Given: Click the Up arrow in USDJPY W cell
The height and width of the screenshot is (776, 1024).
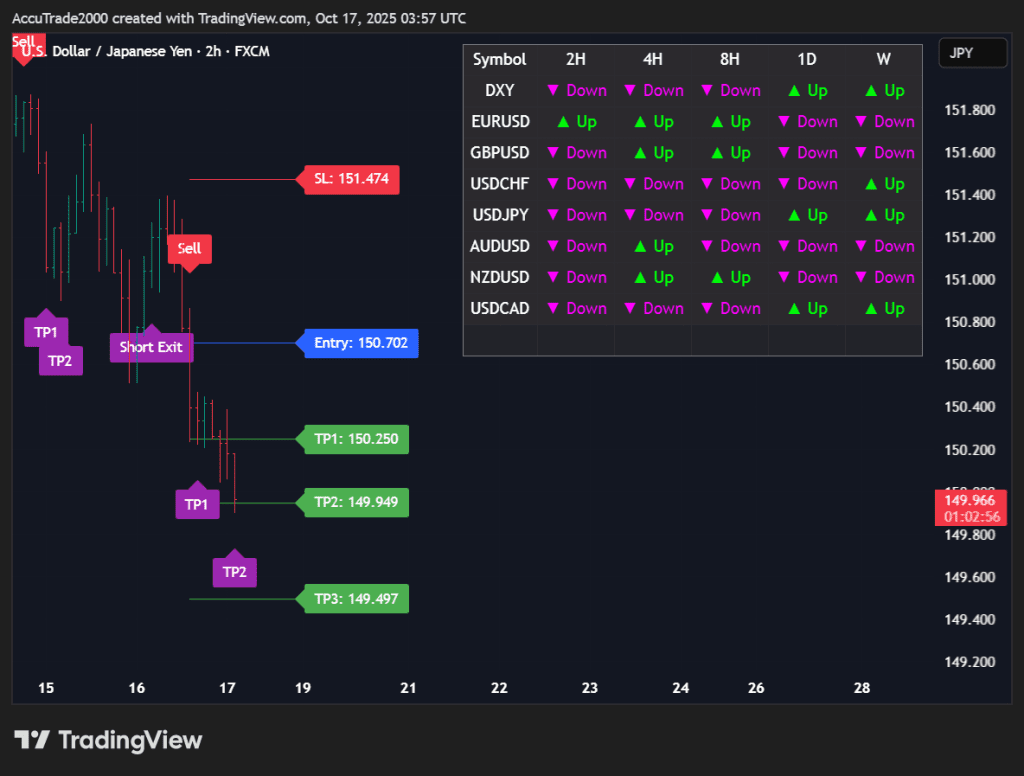Looking at the screenshot, I should click(x=870, y=215).
